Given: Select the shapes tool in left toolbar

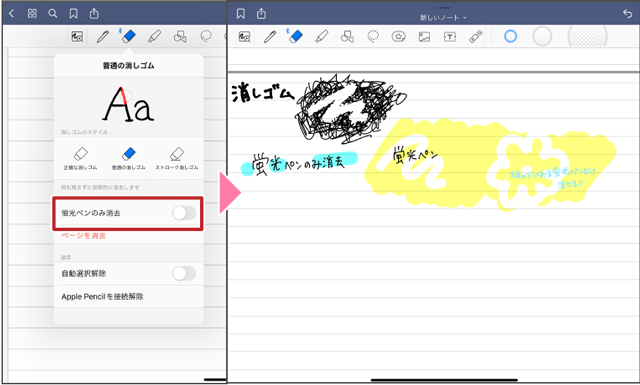Looking at the screenshot, I should tap(180, 37).
